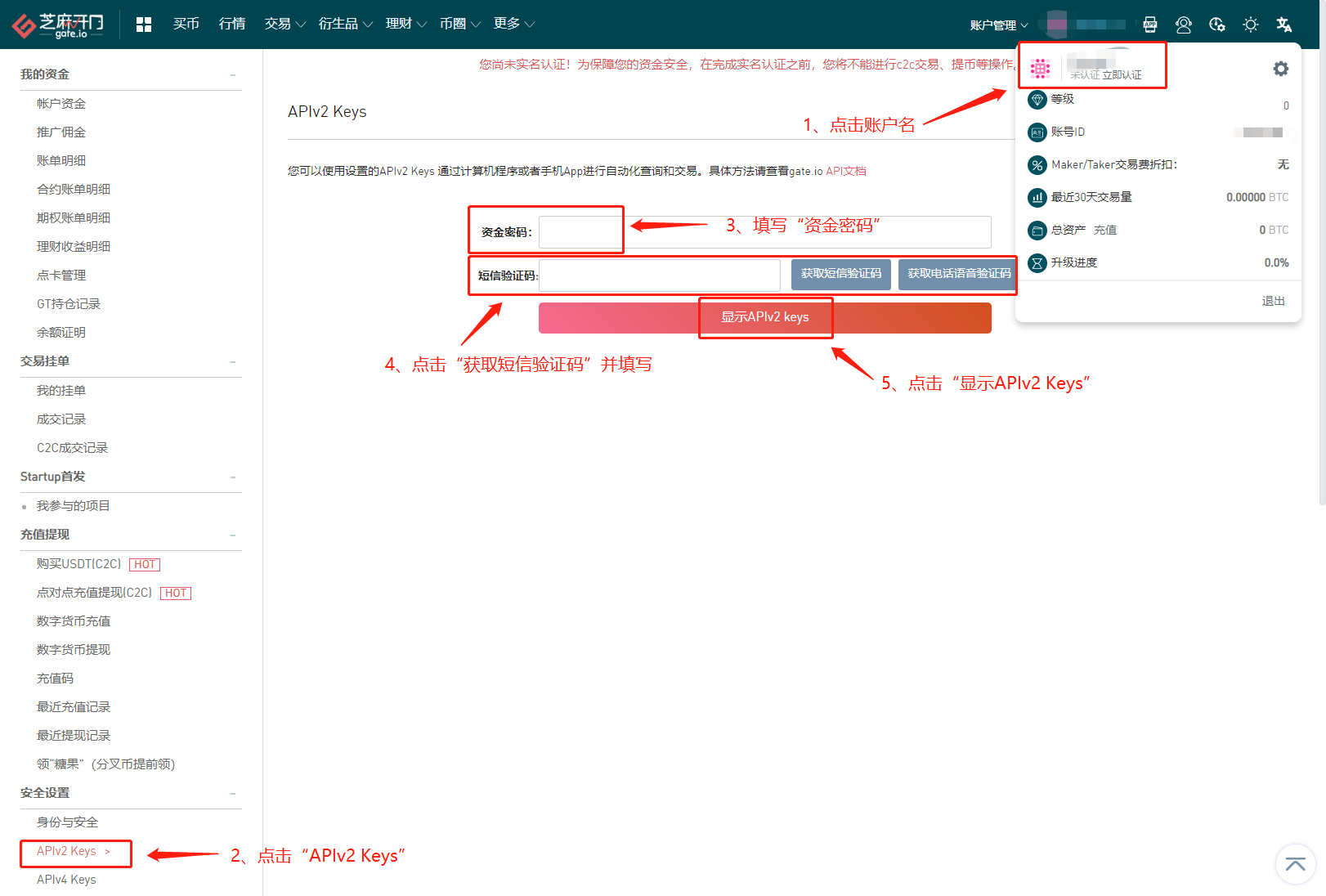The height and width of the screenshot is (896, 1326).
Task: Open 理财收益明细 in the sidebar
Action: 74,247
